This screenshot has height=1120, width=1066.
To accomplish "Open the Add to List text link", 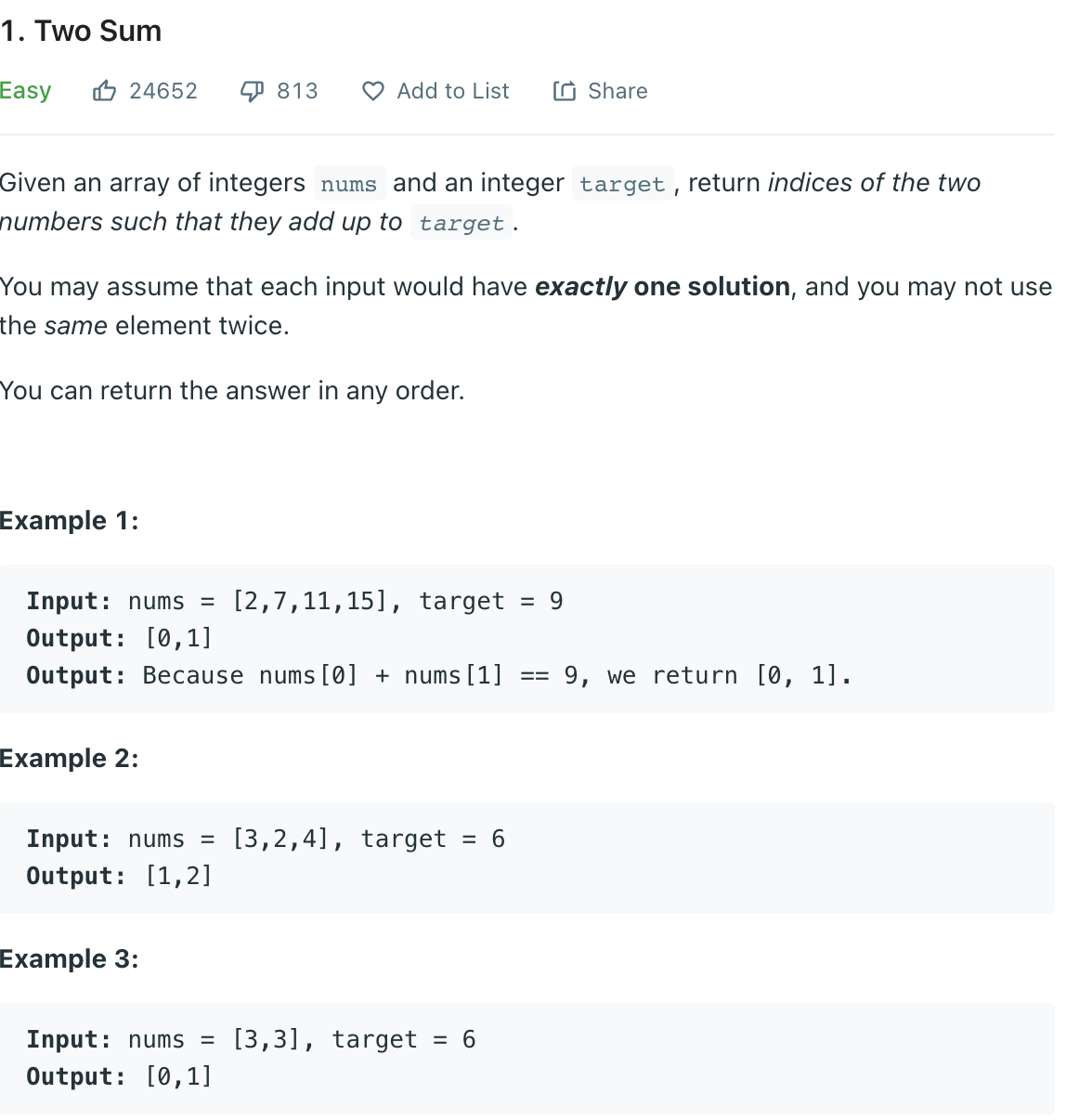I will click(x=453, y=91).
